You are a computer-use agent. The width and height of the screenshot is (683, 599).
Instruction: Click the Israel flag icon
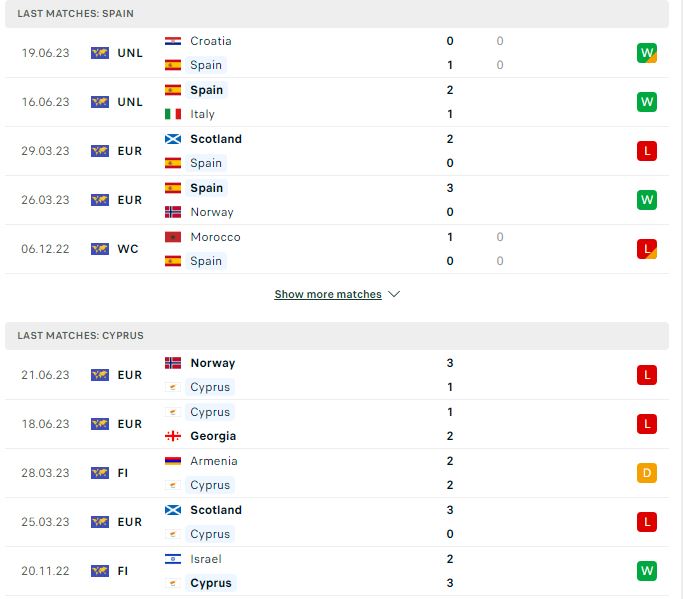[x=173, y=559]
